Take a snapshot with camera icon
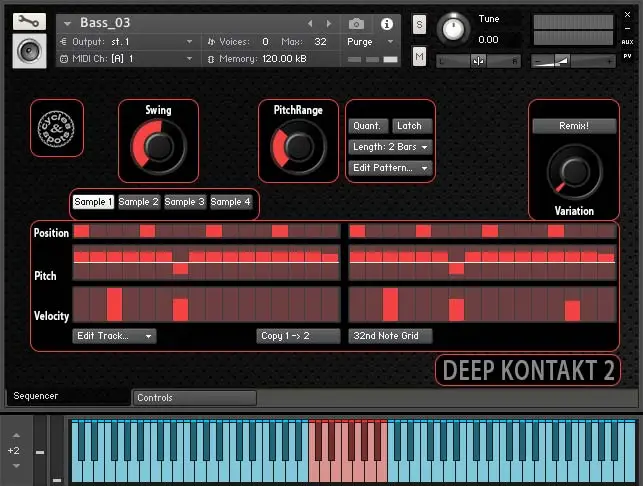643x486 pixels. coord(356,24)
